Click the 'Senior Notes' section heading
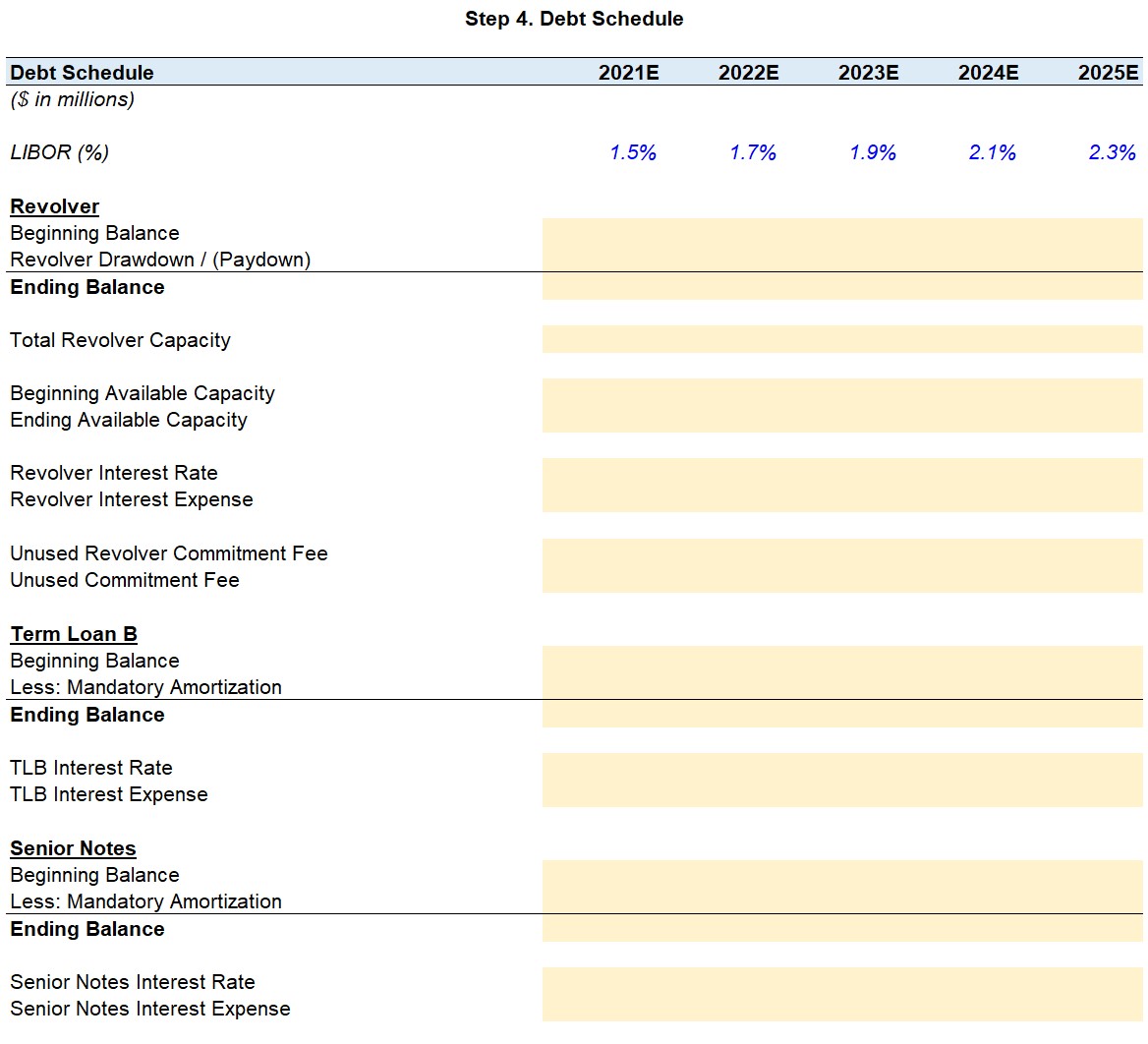Viewport: 1148px width, 1044px height. [x=73, y=848]
